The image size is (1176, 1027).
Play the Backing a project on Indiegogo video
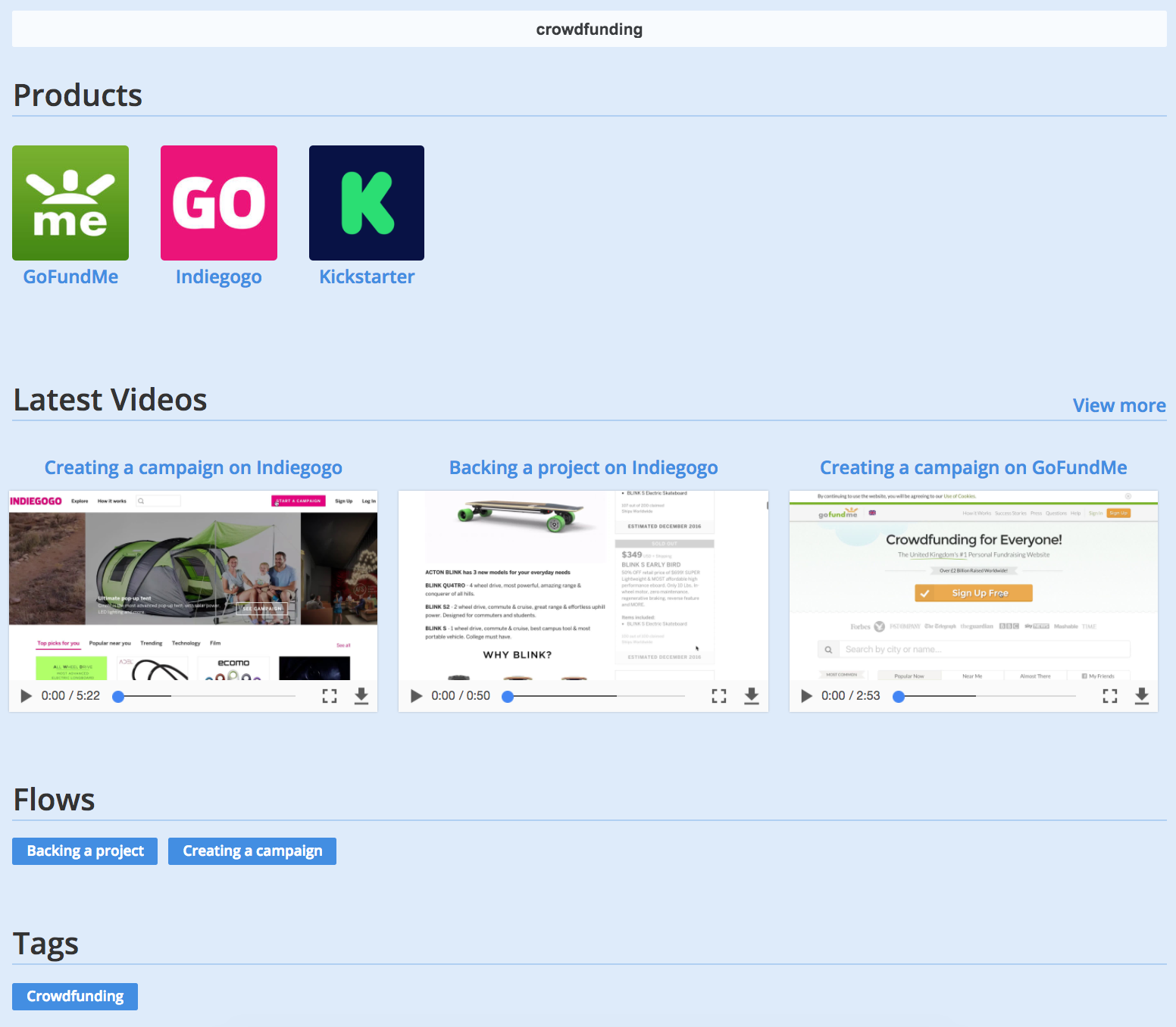414,695
